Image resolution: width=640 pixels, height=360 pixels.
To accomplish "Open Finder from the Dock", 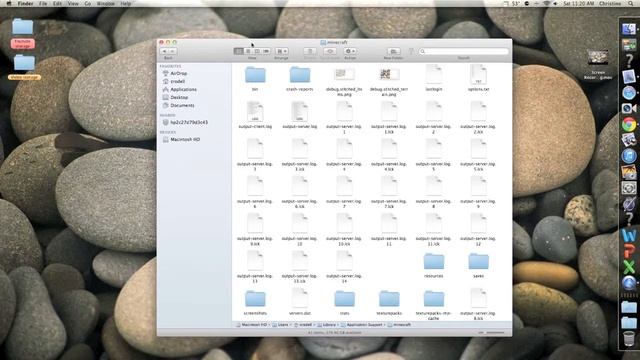I will point(629,29).
